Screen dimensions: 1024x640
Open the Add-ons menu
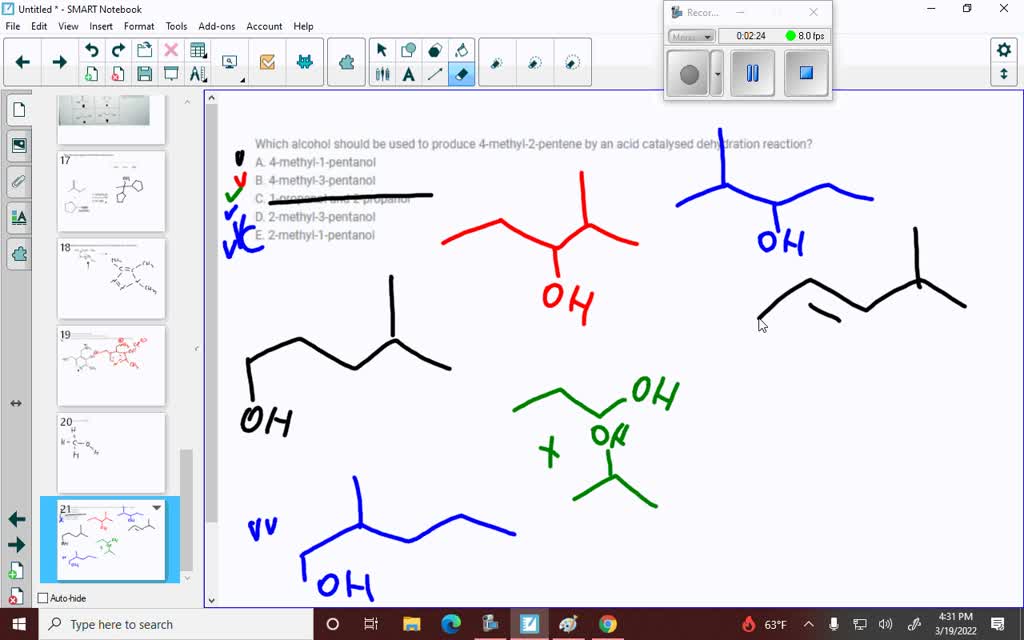tap(219, 26)
